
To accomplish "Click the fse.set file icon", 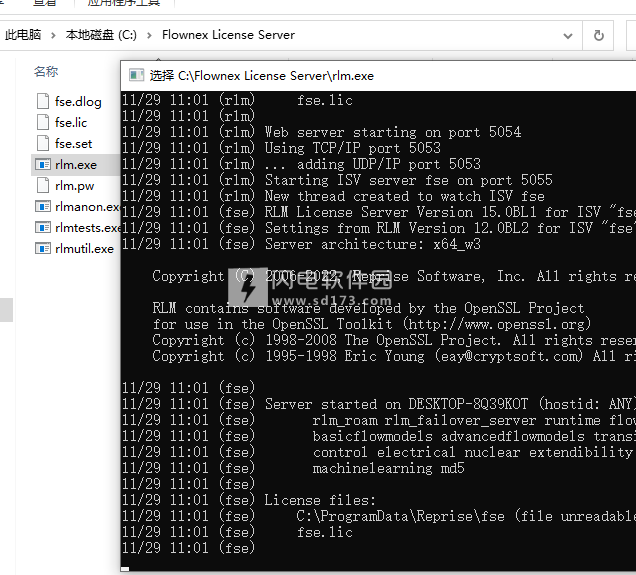I will click(x=43, y=143).
